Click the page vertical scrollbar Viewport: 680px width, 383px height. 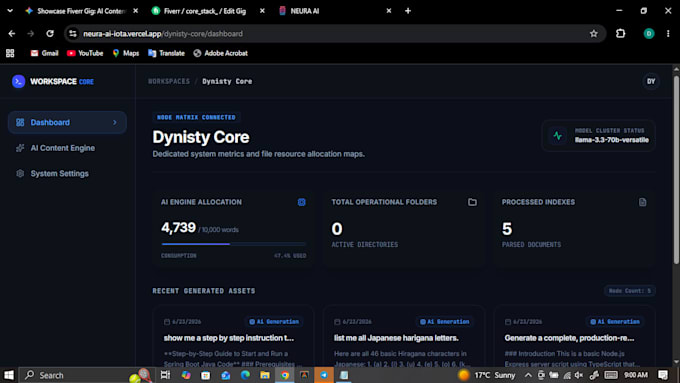[x=676, y=169]
